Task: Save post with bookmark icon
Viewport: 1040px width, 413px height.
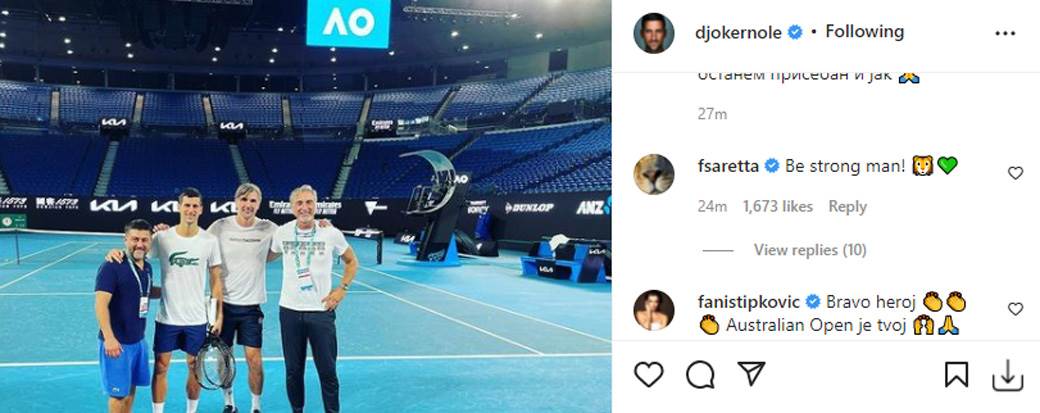Action: coord(956,375)
